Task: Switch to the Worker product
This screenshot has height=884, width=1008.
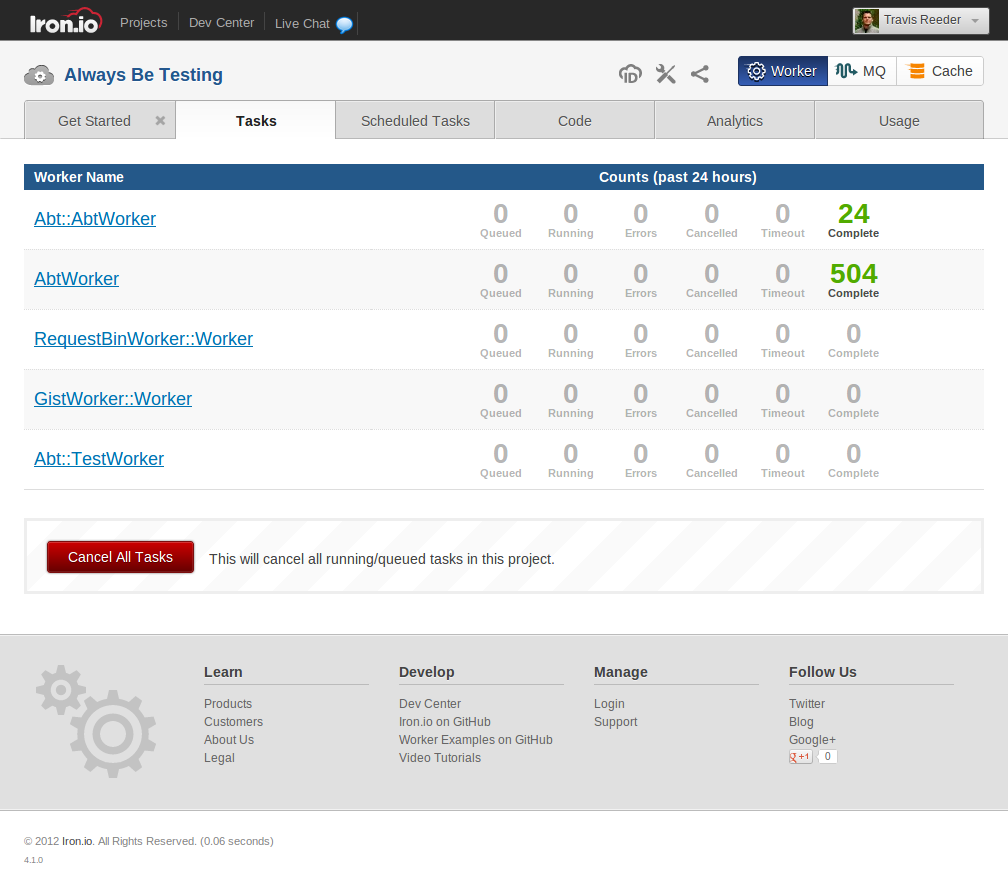Action: click(x=783, y=71)
